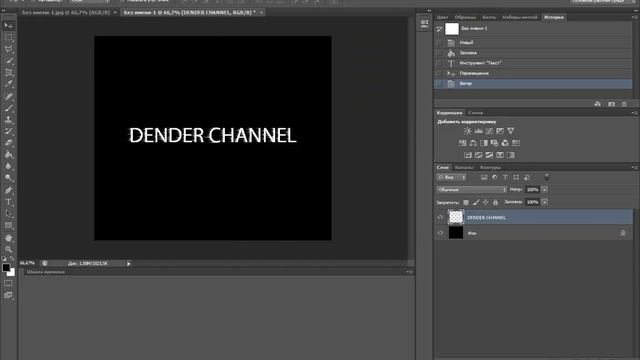Screen dimensions: 640x360
Task: Hide the DENDER CHANNEL layer
Action: [x=440, y=218]
